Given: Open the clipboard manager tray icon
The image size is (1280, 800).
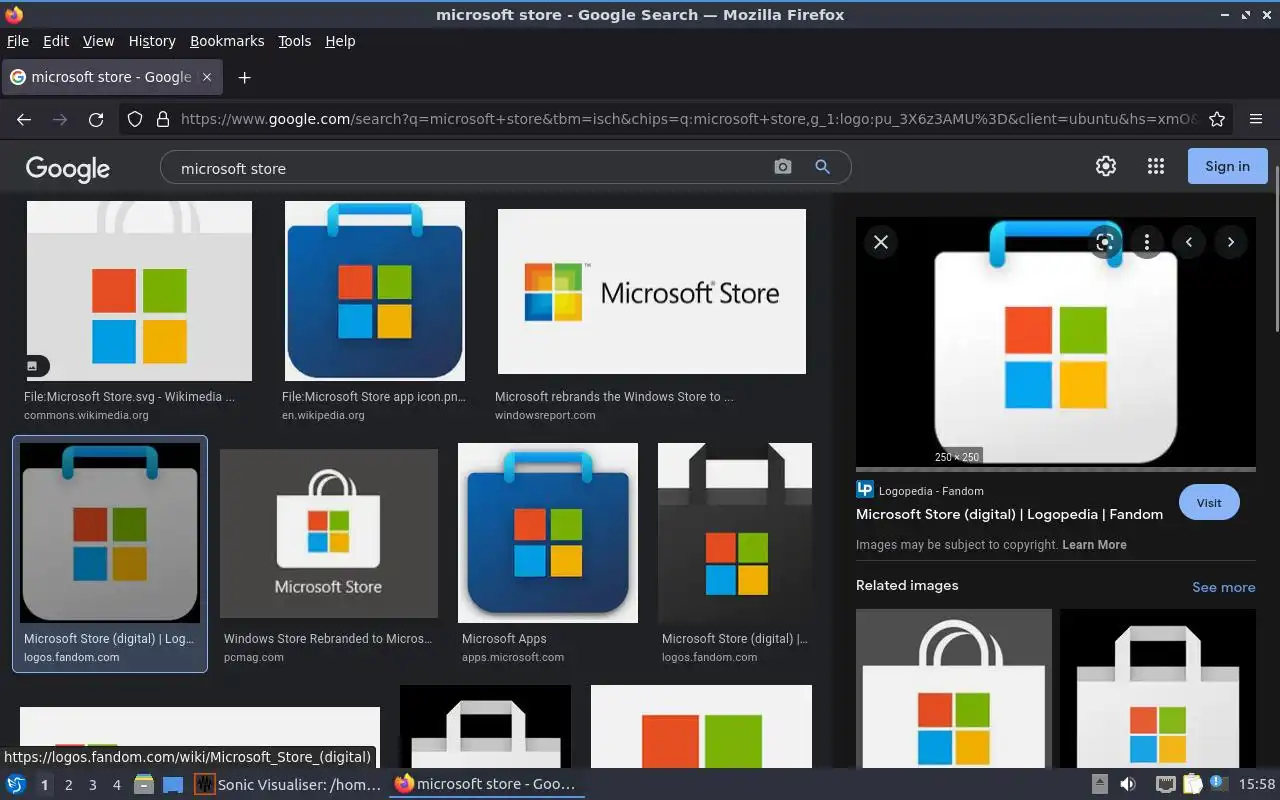Looking at the screenshot, I should (1192, 785).
